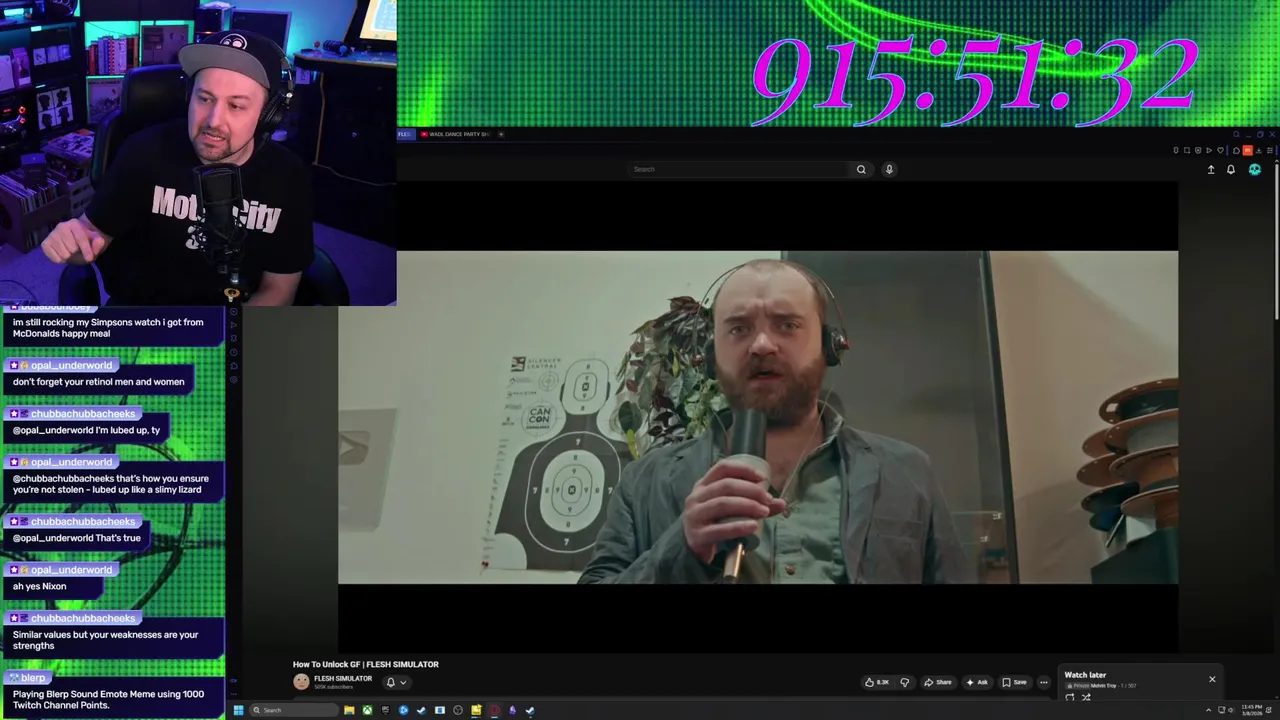Switch to WADL DANCE PARTY browser tab
This screenshot has height=720, width=1280.
(x=455, y=134)
